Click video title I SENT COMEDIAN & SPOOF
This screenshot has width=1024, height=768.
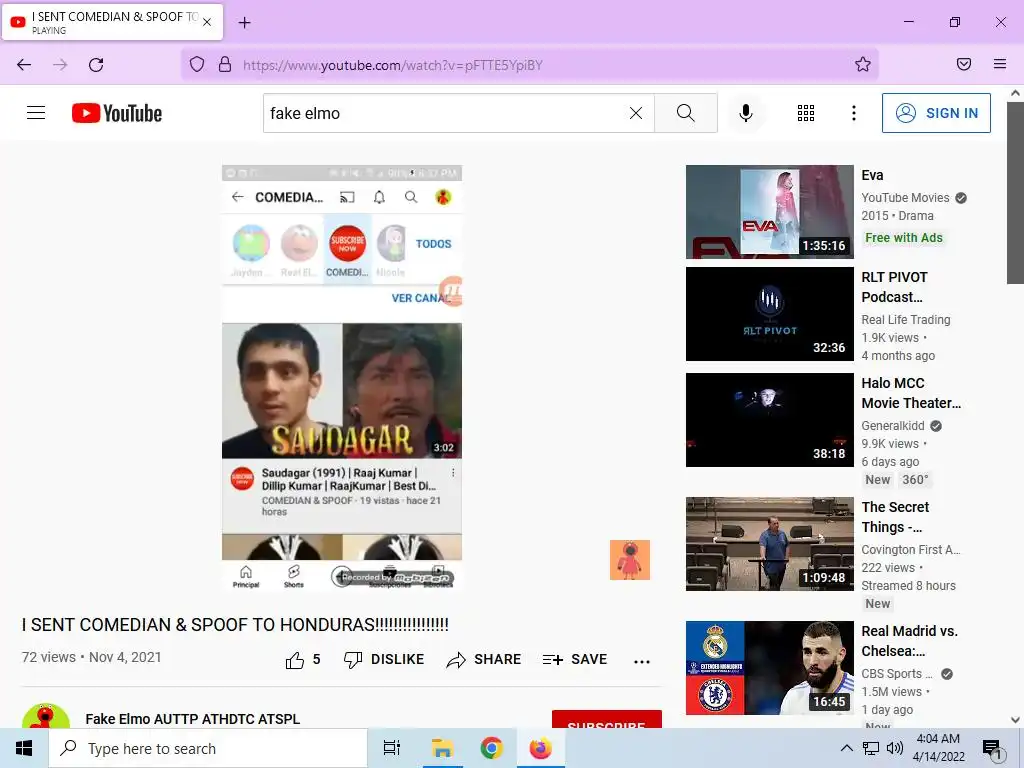click(x=235, y=625)
